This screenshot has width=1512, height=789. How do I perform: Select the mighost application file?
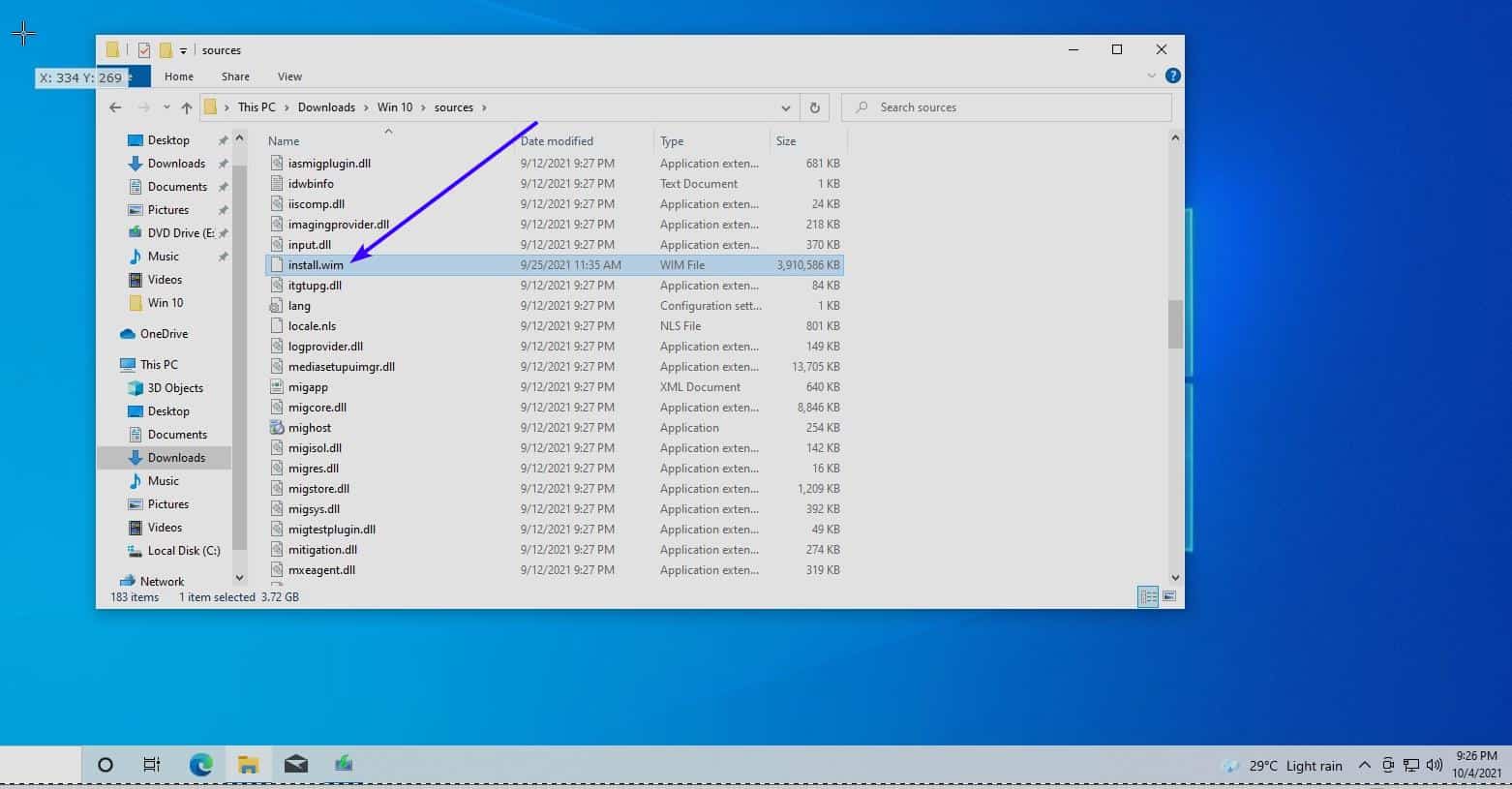point(555,428)
